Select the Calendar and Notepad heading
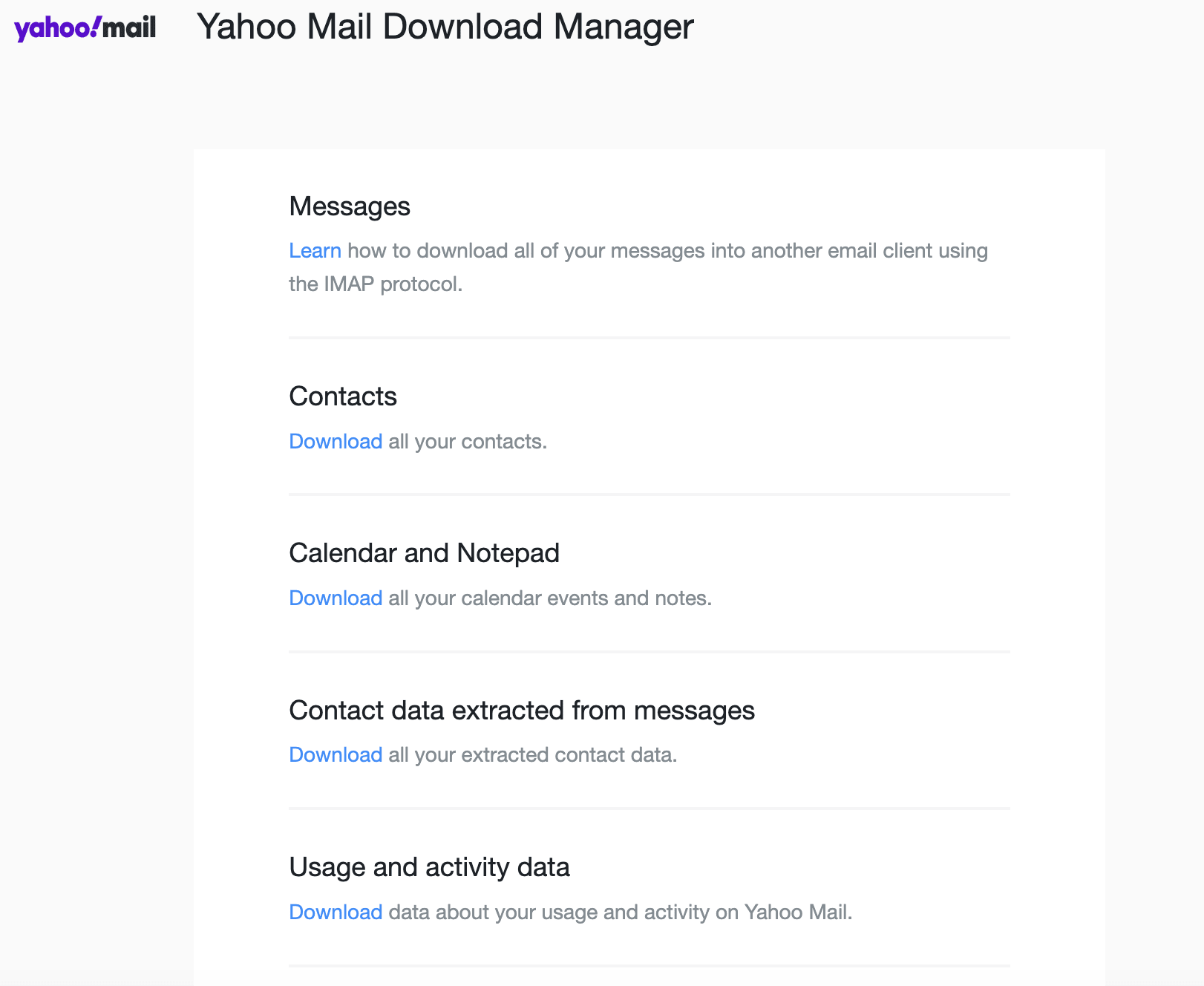This screenshot has width=1204, height=986. pyautogui.click(x=424, y=553)
